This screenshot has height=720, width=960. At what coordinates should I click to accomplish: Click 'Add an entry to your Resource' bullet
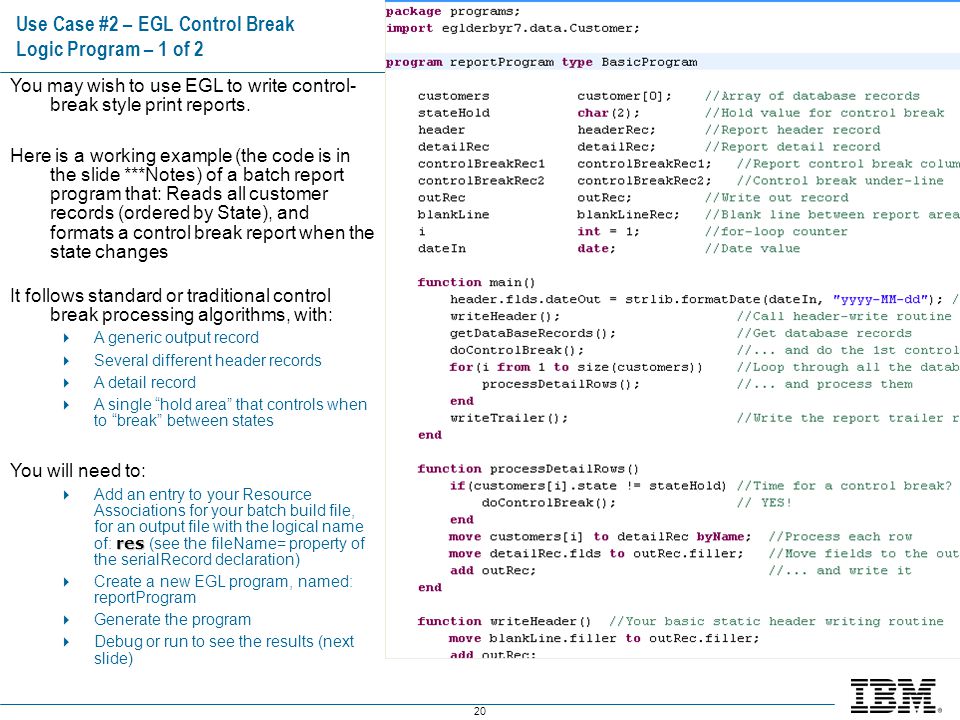point(230,527)
